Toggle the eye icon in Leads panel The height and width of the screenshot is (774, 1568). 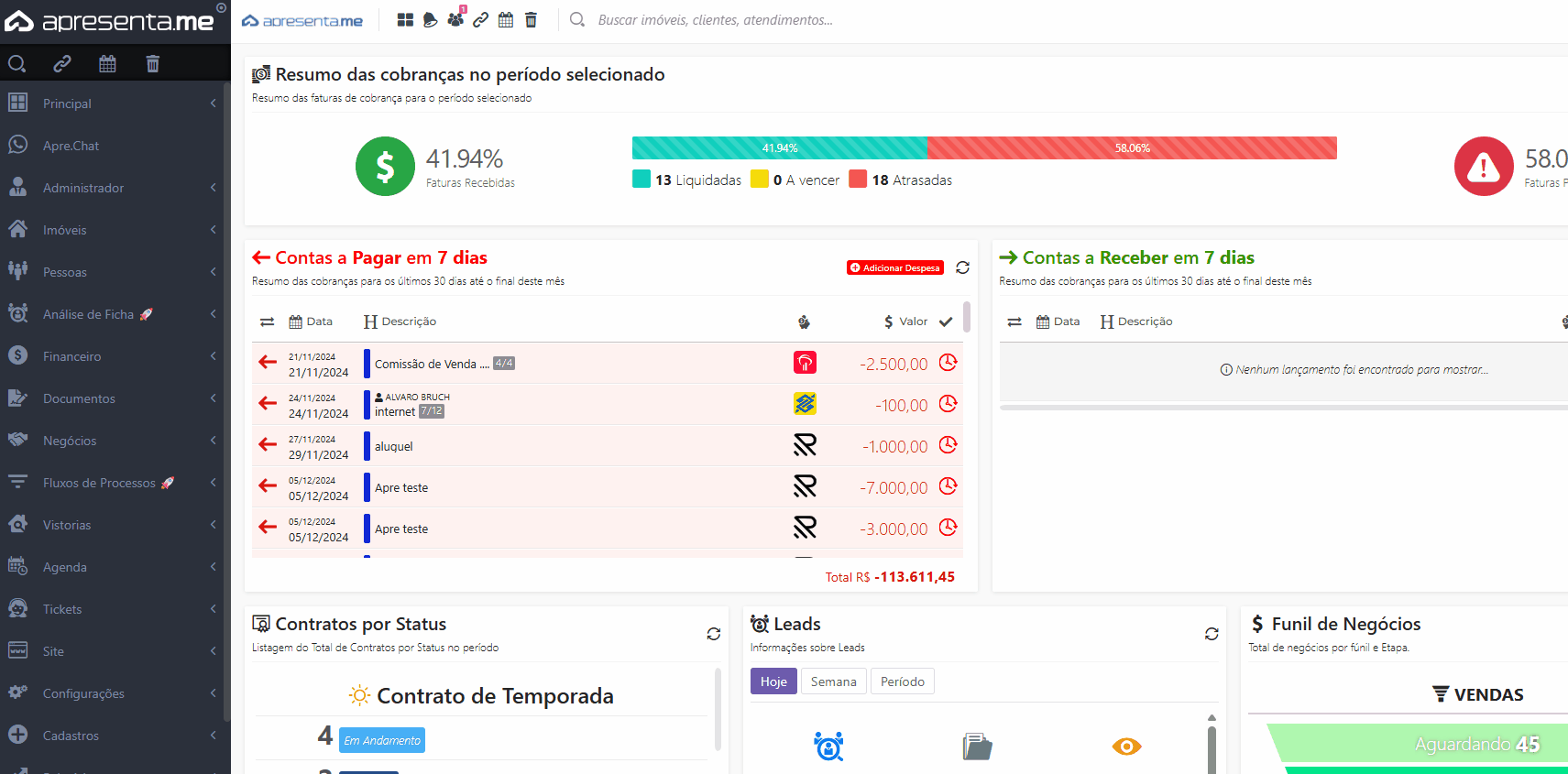click(1126, 747)
